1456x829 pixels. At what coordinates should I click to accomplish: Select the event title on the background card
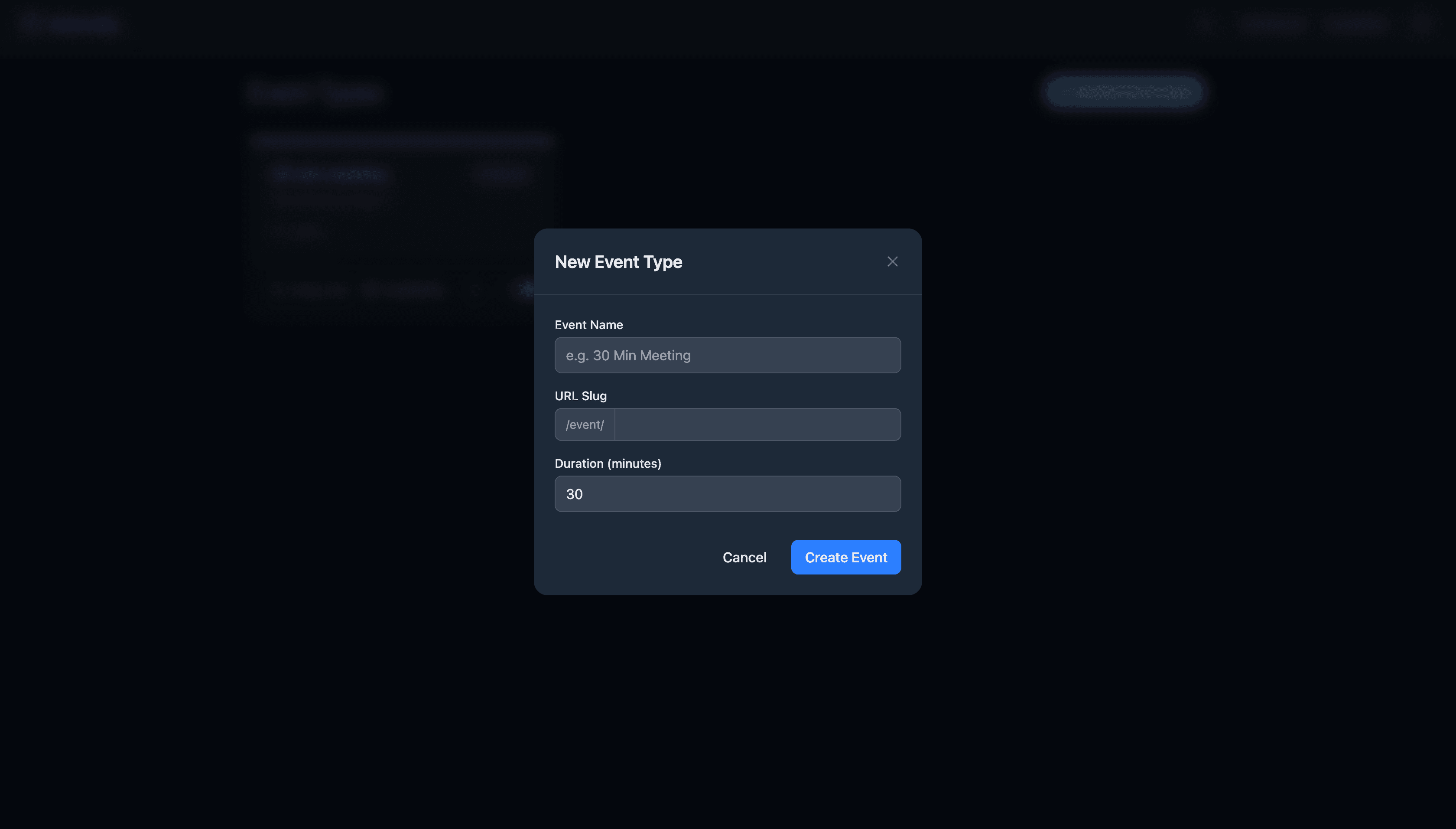[x=329, y=174]
